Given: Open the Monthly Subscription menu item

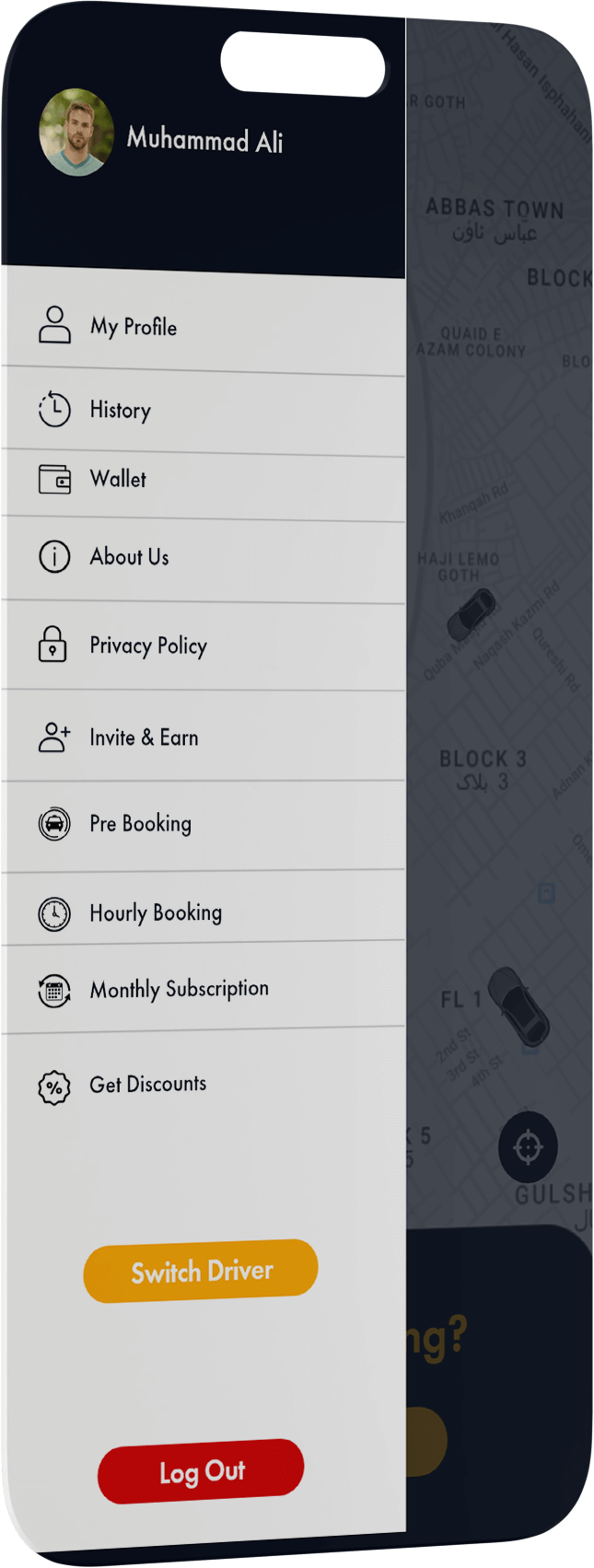Looking at the screenshot, I should (x=180, y=989).
